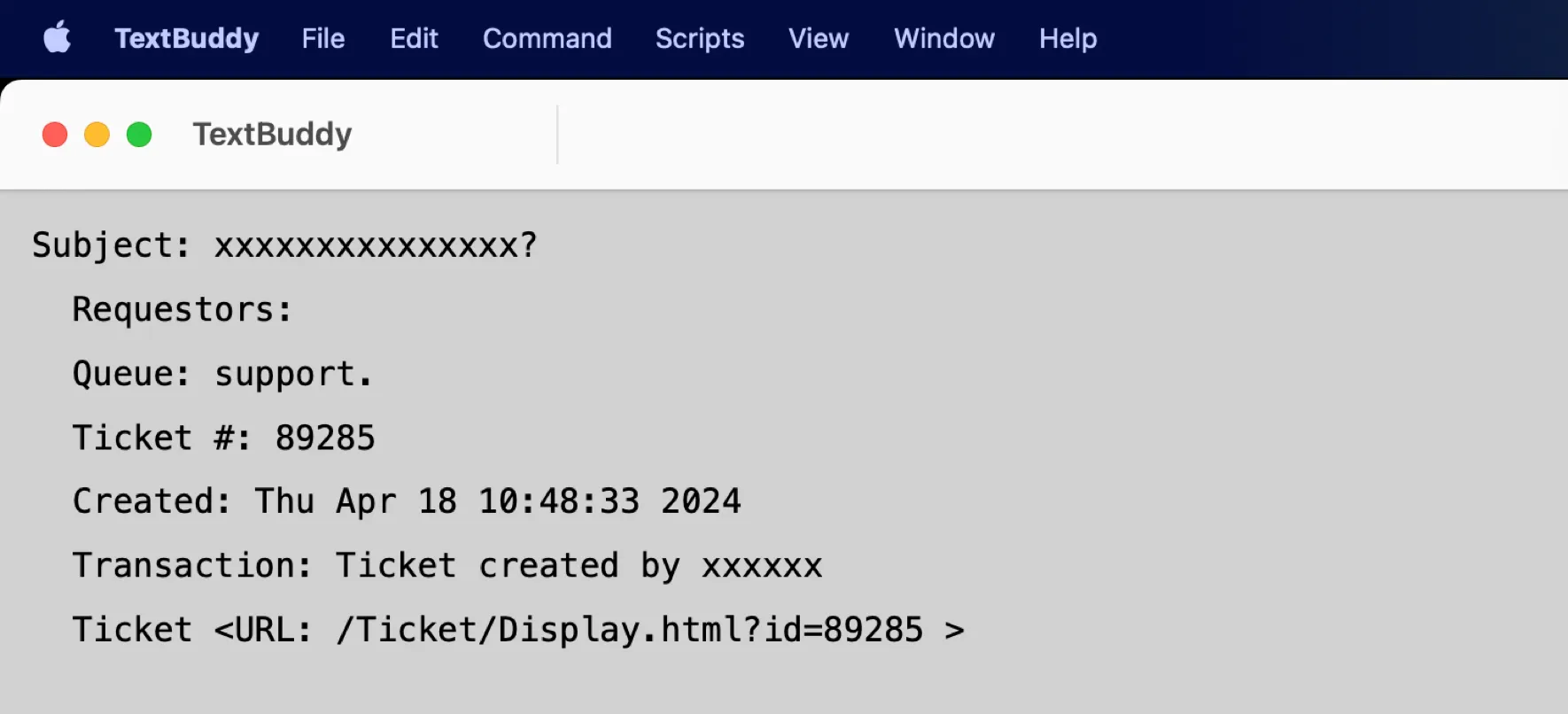Viewport: 1568px width, 714px height.
Task: Open the TextBuddy application menu
Action: [186, 38]
